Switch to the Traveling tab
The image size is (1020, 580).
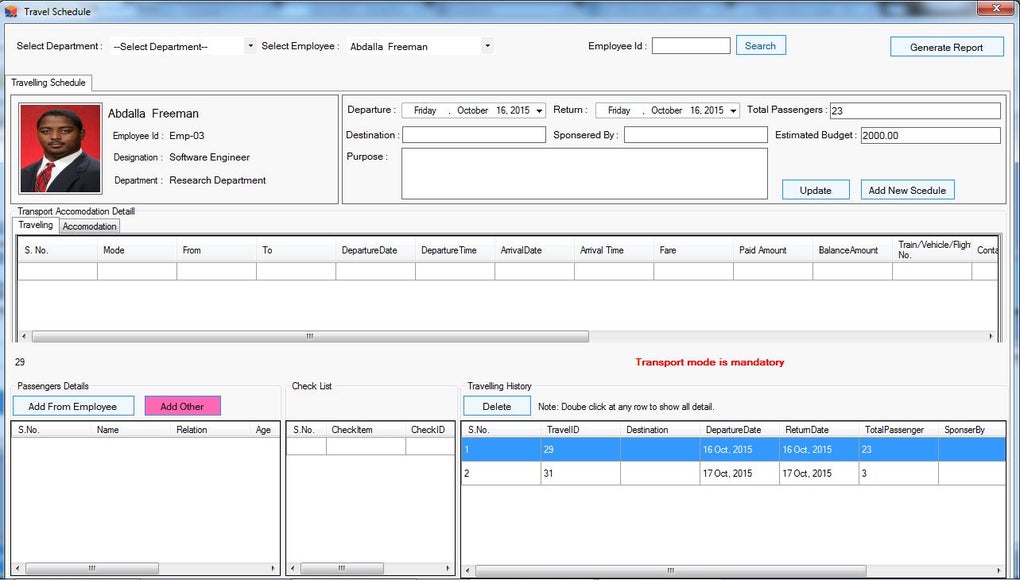point(36,225)
